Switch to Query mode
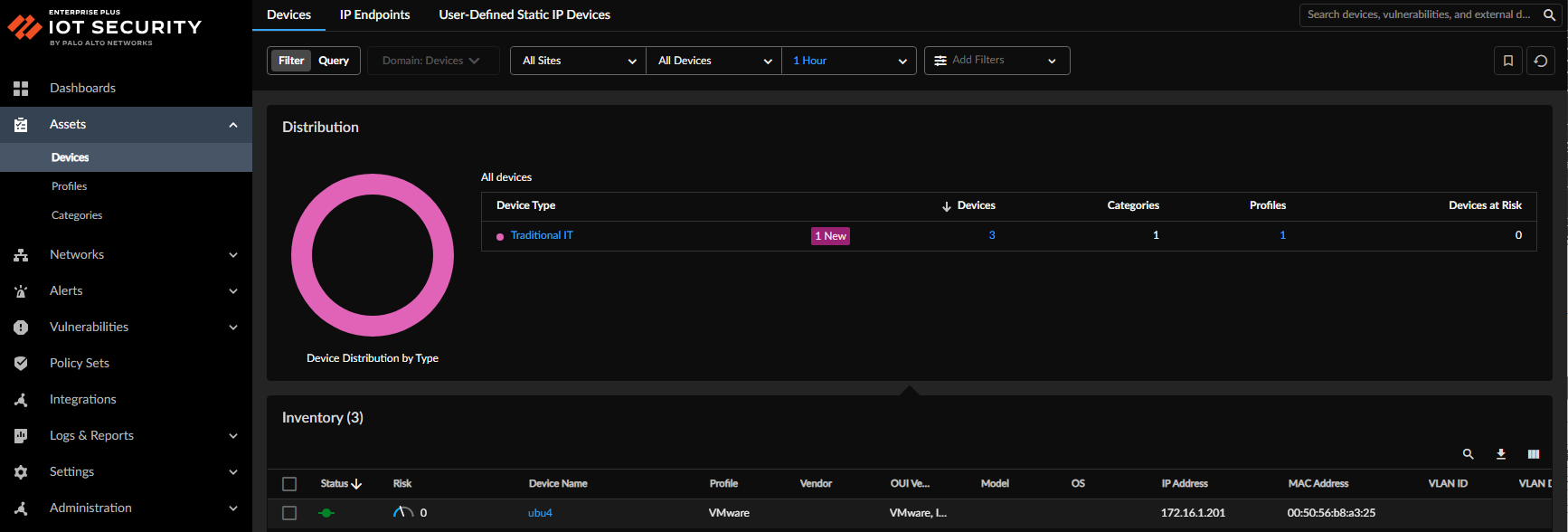1568x532 pixels. (x=334, y=61)
